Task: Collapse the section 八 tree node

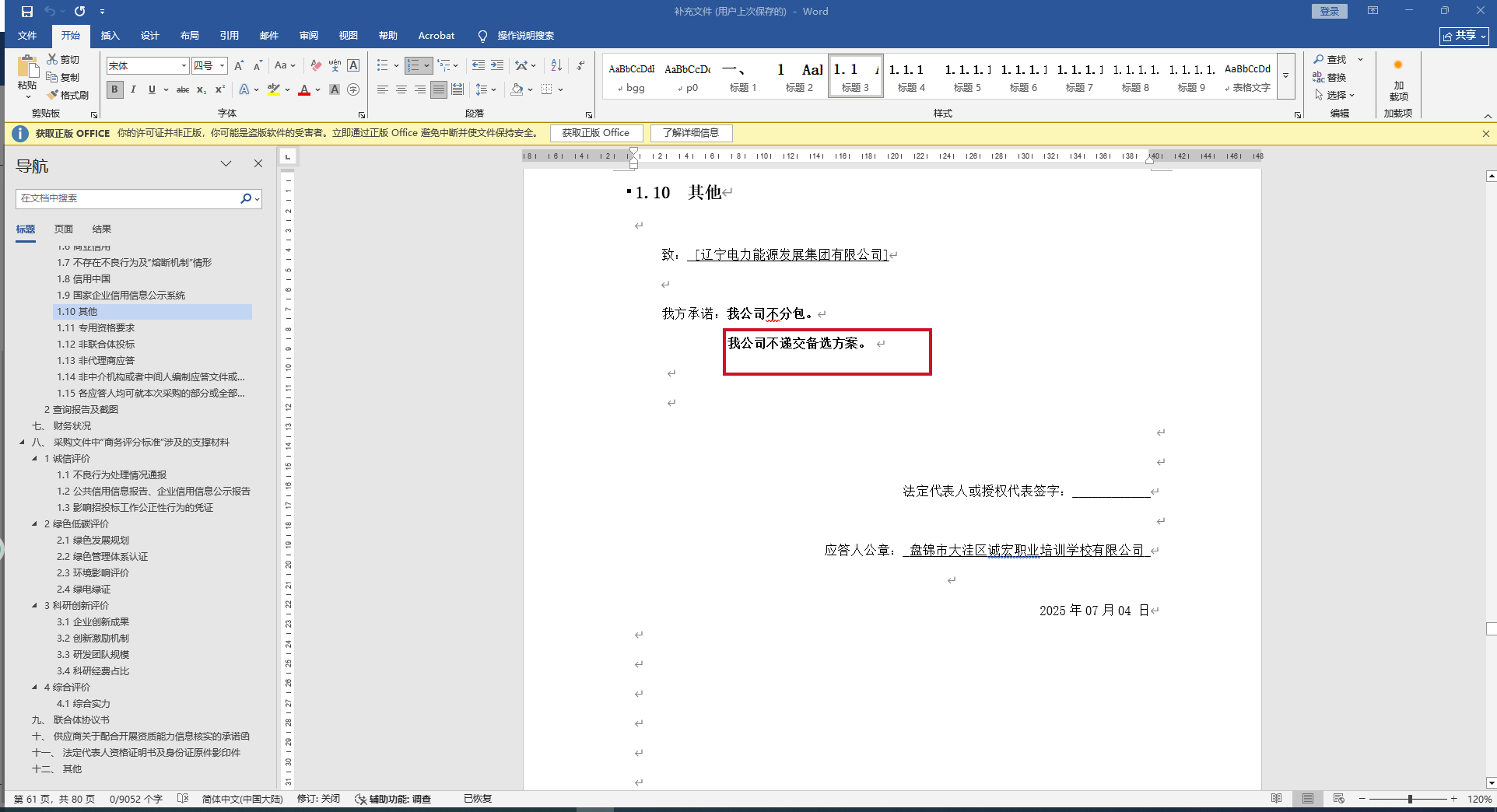Action: click(x=22, y=443)
